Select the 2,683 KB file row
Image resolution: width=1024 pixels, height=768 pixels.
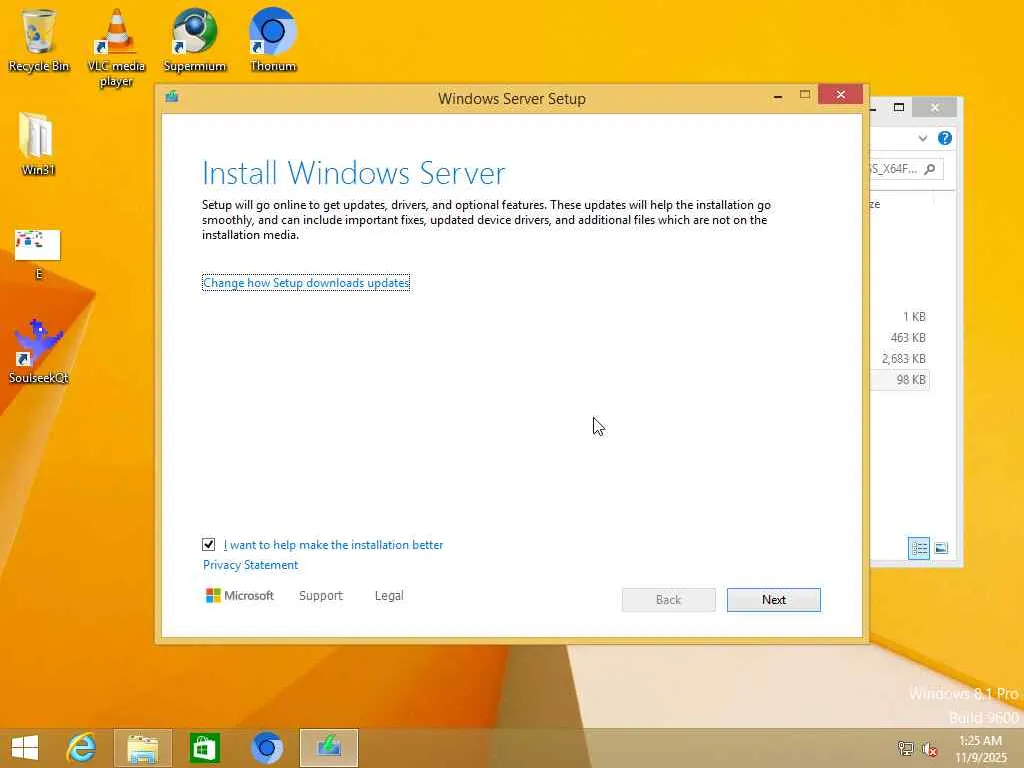[x=900, y=359]
